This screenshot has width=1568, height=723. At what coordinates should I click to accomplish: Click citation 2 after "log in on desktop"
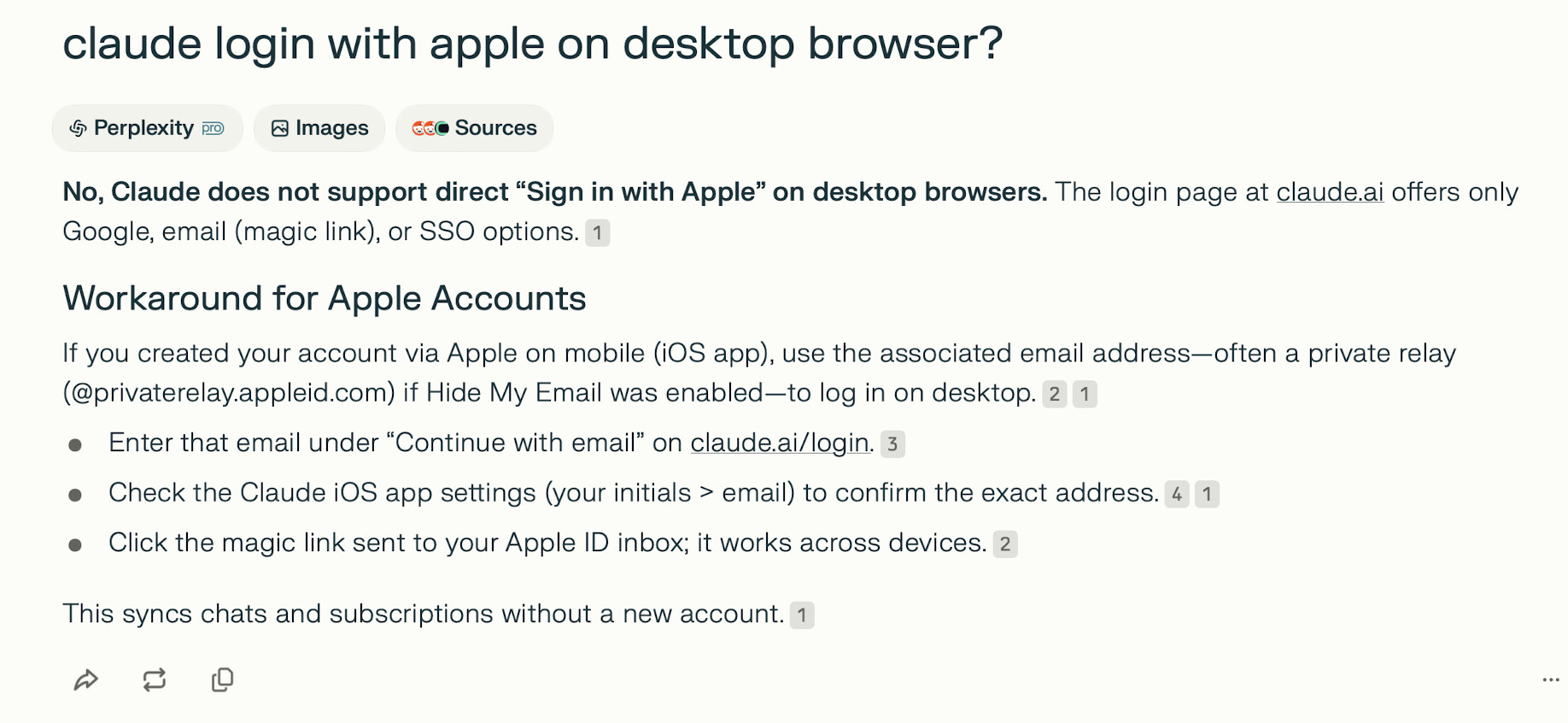pos(1055,394)
